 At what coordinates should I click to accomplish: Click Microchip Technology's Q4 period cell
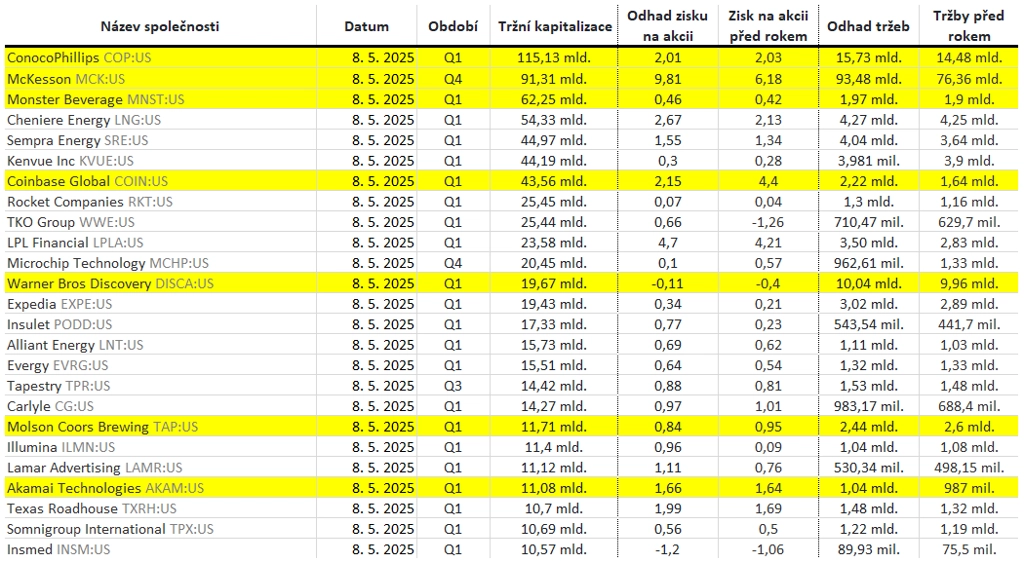tap(453, 264)
